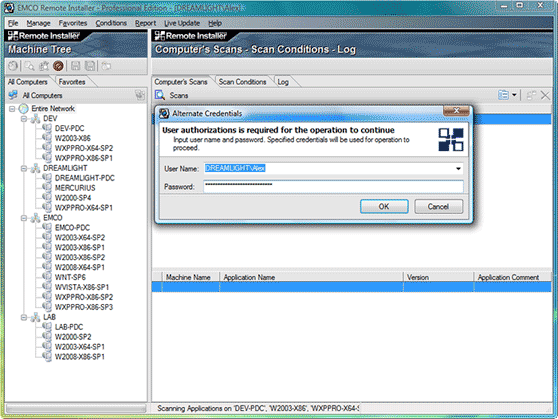Click the Scans magnifier icon
Screen dimensions: 558x419
click(160, 95)
